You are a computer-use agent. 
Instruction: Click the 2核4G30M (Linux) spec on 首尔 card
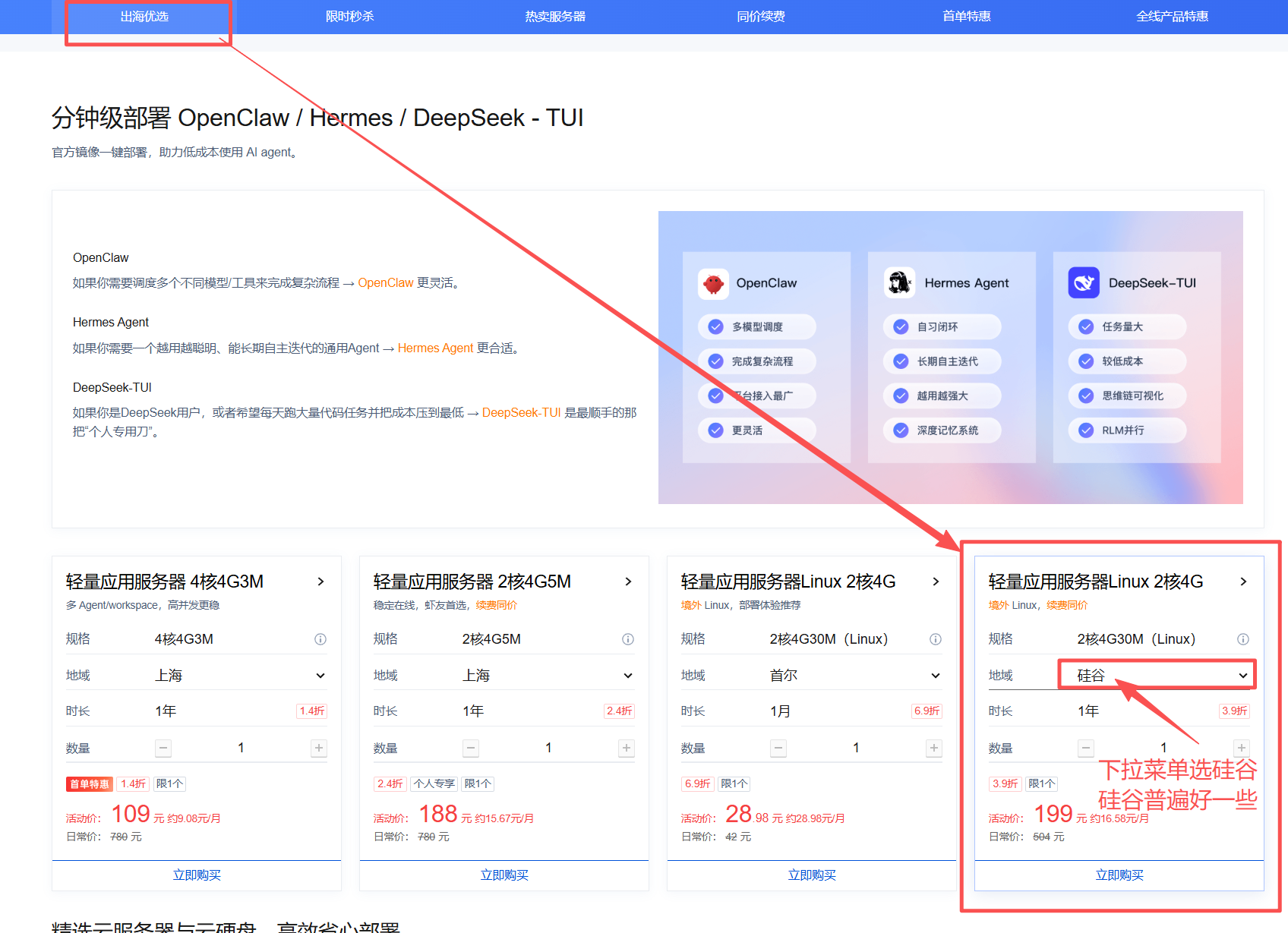pos(829,639)
